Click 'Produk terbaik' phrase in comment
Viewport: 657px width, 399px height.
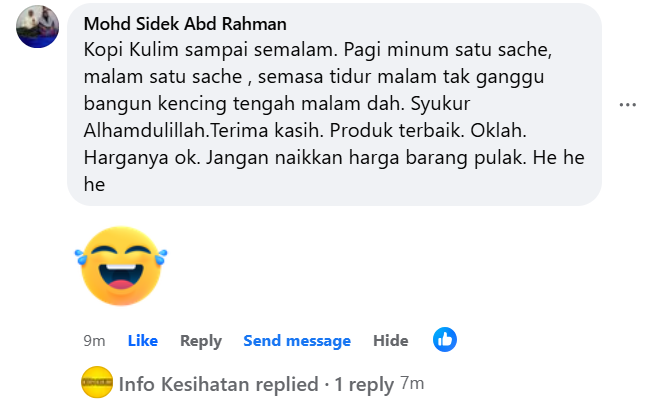(x=396, y=131)
